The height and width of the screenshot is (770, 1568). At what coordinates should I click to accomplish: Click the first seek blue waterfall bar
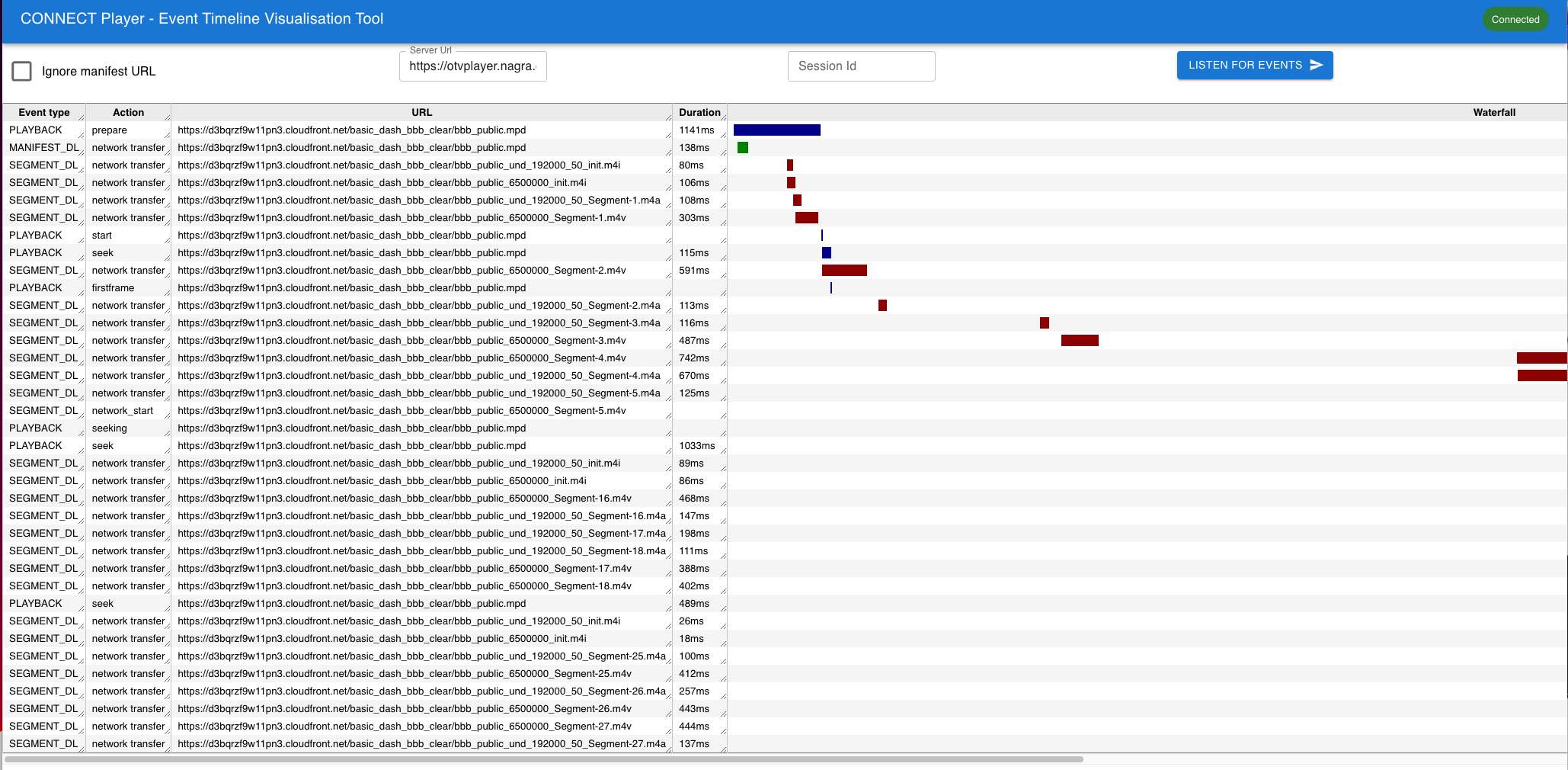[x=827, y=253]
